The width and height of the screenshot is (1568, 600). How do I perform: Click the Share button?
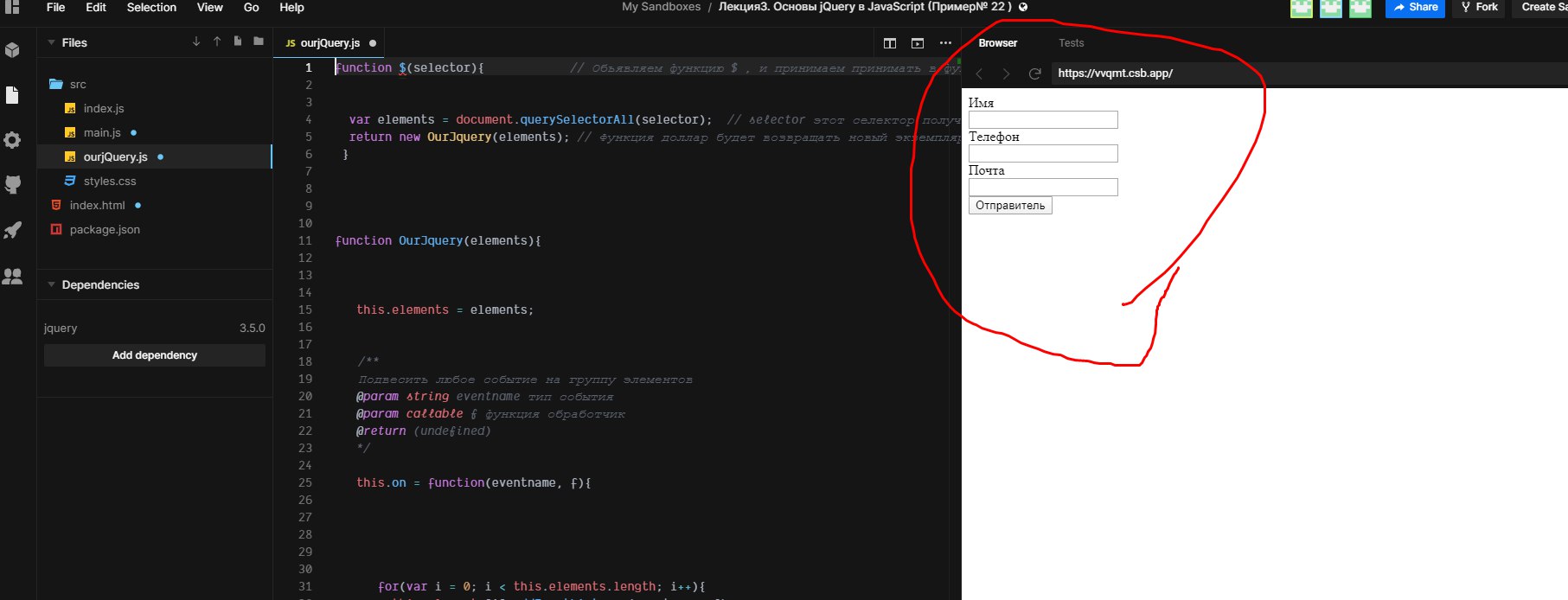[1415, 7]
